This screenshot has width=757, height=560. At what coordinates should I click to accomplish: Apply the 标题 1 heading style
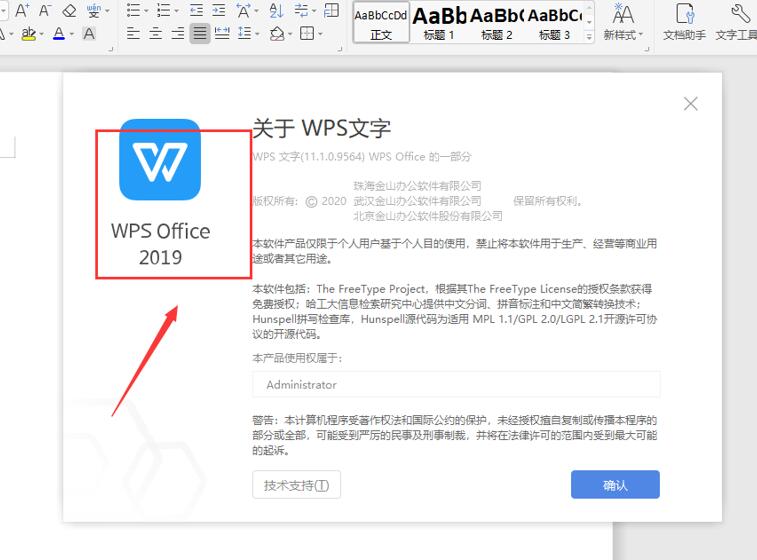click(x=438, y=22)
